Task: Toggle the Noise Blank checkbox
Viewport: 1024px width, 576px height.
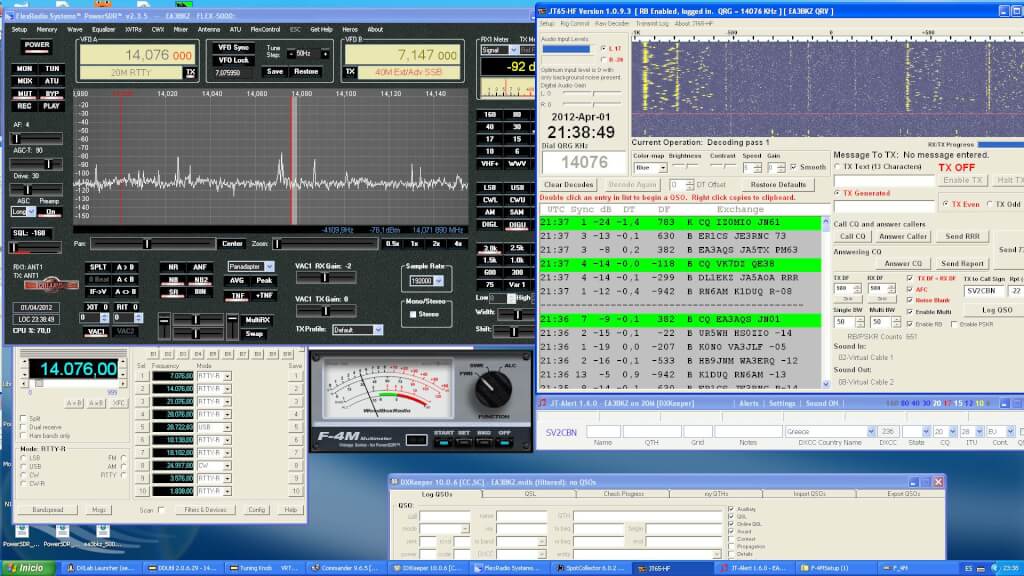Action: point(910,300)
